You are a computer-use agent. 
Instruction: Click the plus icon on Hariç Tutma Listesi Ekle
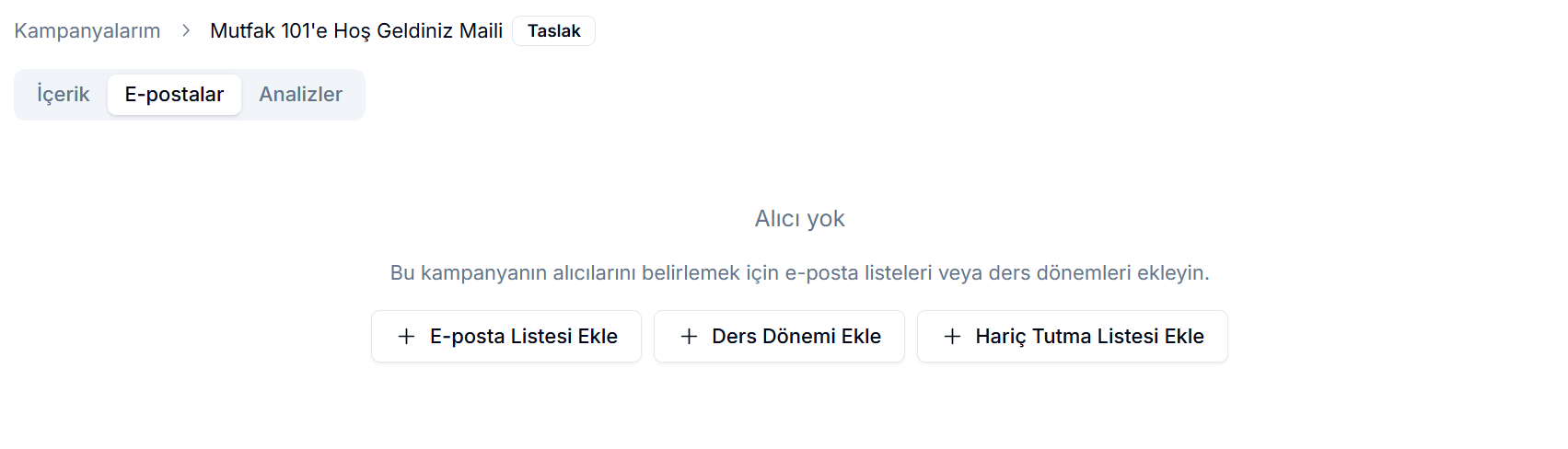(952, 337)
